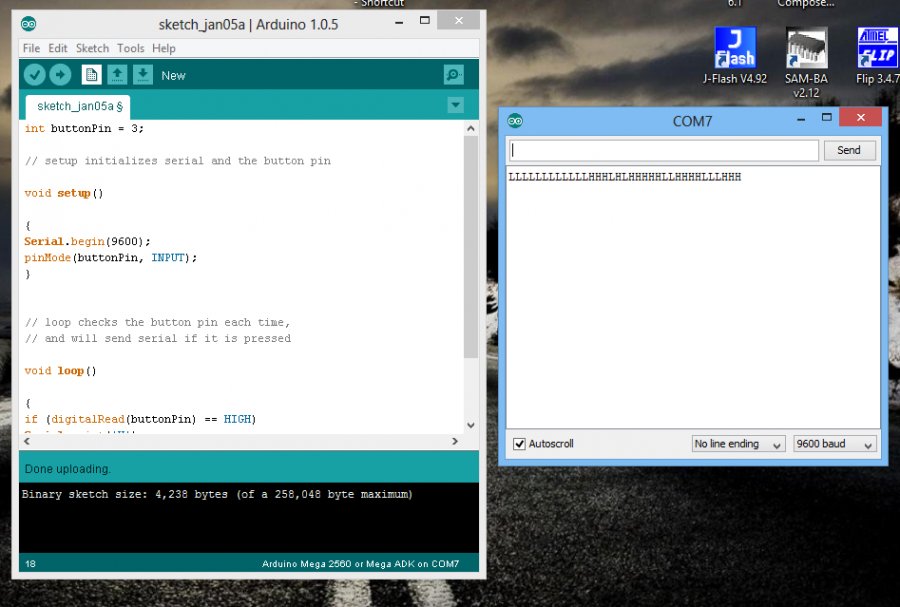The image size is (900, 607).
Task: Open the File menu
Action: point(31,48)
